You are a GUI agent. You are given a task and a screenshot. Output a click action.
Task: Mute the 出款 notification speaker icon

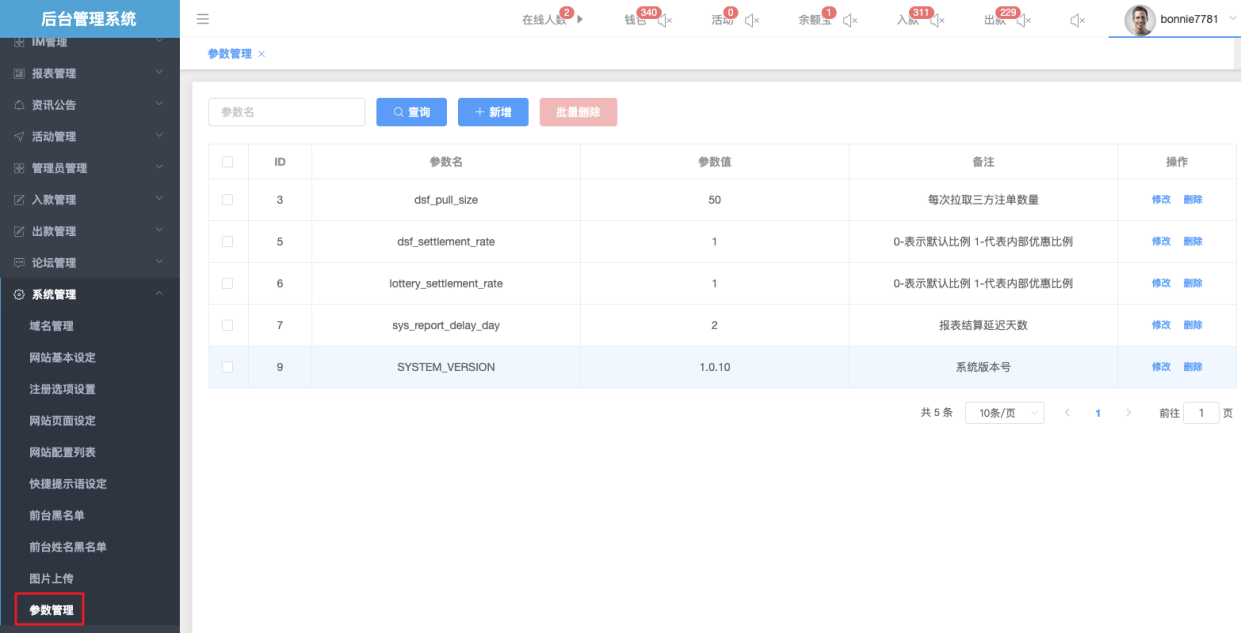pos(1023,20)
